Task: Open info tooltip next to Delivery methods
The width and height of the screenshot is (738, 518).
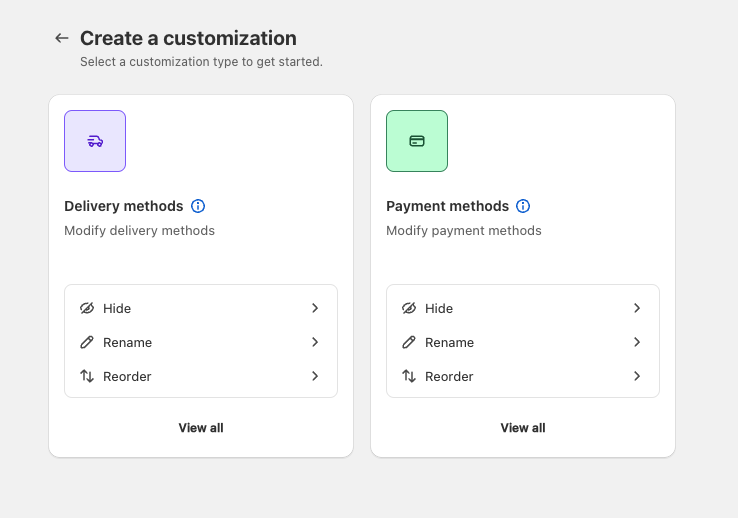Action: (198, 206)
